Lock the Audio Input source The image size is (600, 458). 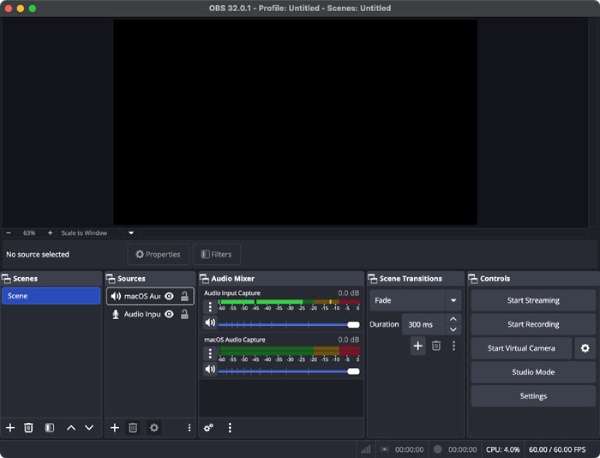184,314
